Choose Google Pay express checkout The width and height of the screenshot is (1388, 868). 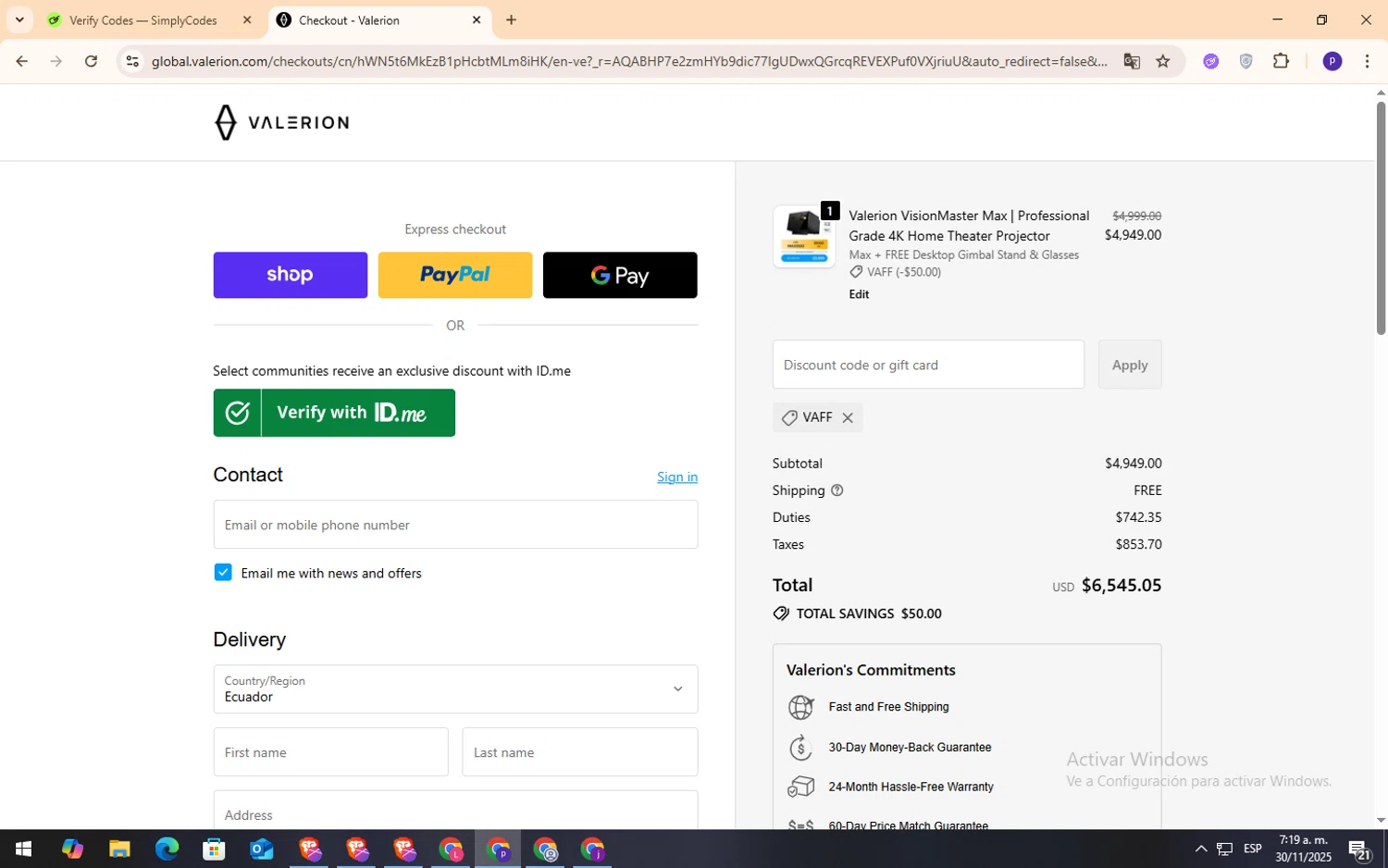coord(620,275)
